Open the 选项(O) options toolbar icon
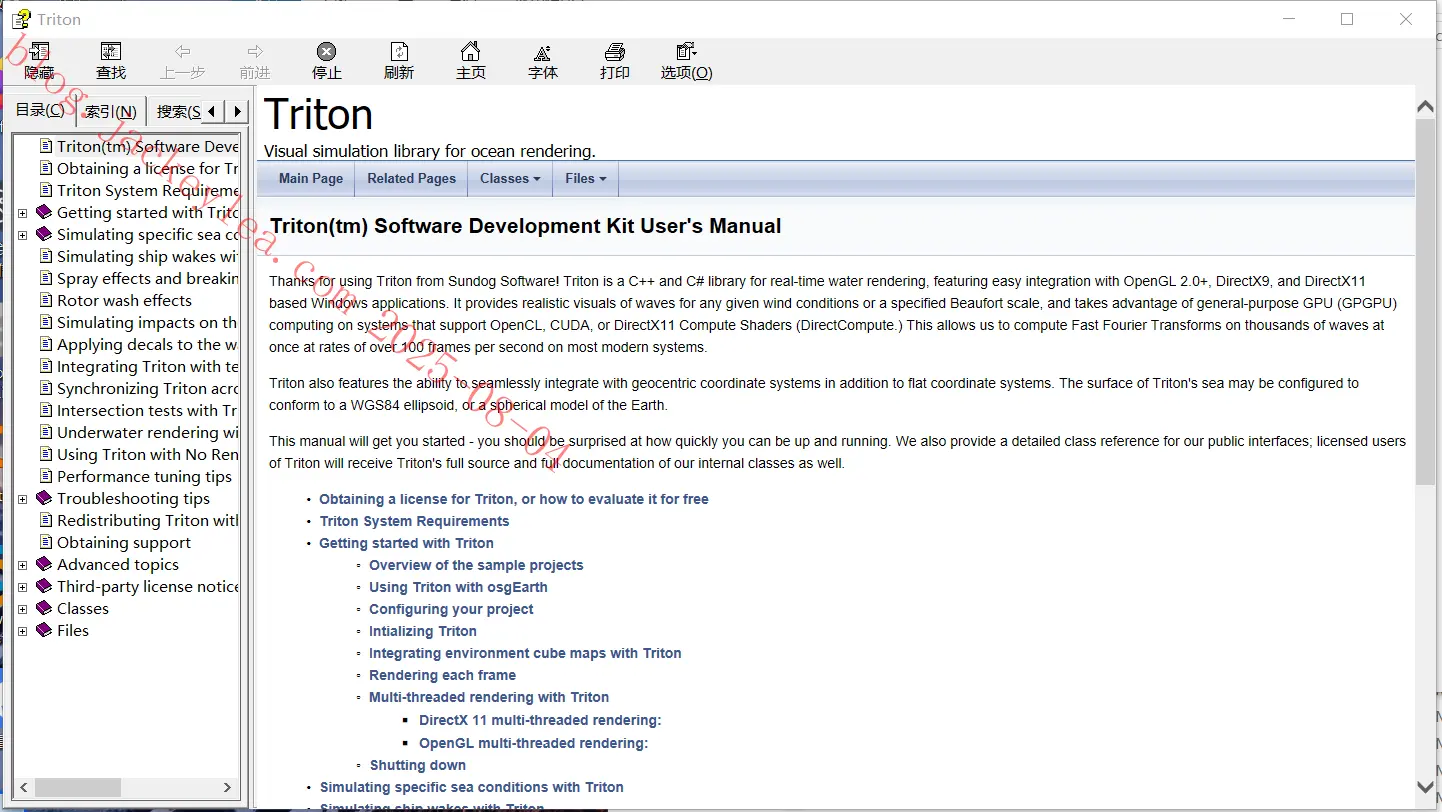The height and width of the screenshot is (812, 1442). (x=686, y=61)
